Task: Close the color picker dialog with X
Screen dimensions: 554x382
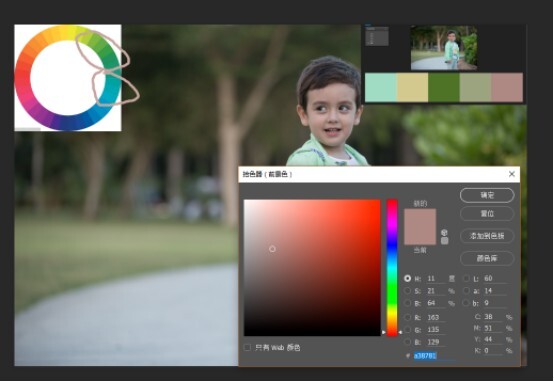Action: click(x=512, y=174)
